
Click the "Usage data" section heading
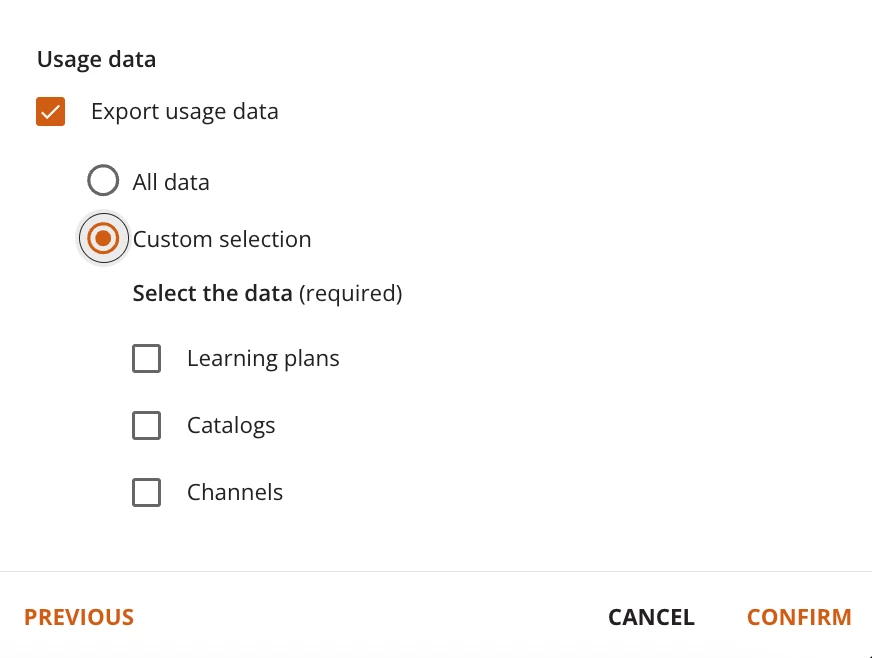96,59
